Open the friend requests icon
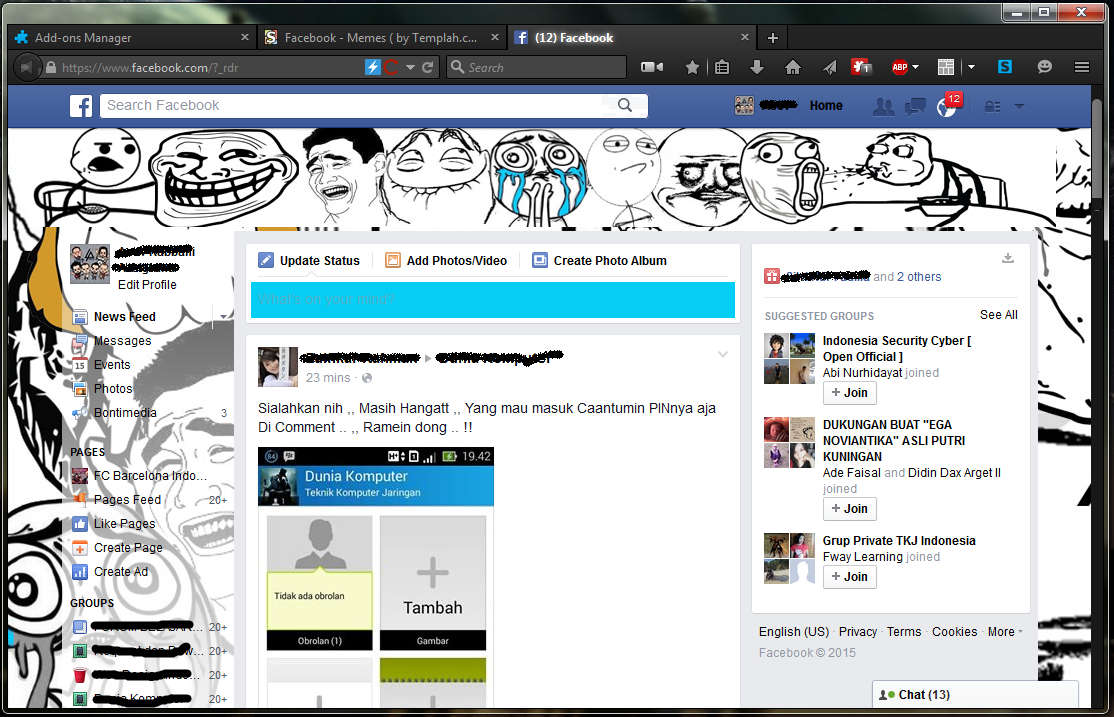Screen dimensions: 1114x717 tap(883, 107)
